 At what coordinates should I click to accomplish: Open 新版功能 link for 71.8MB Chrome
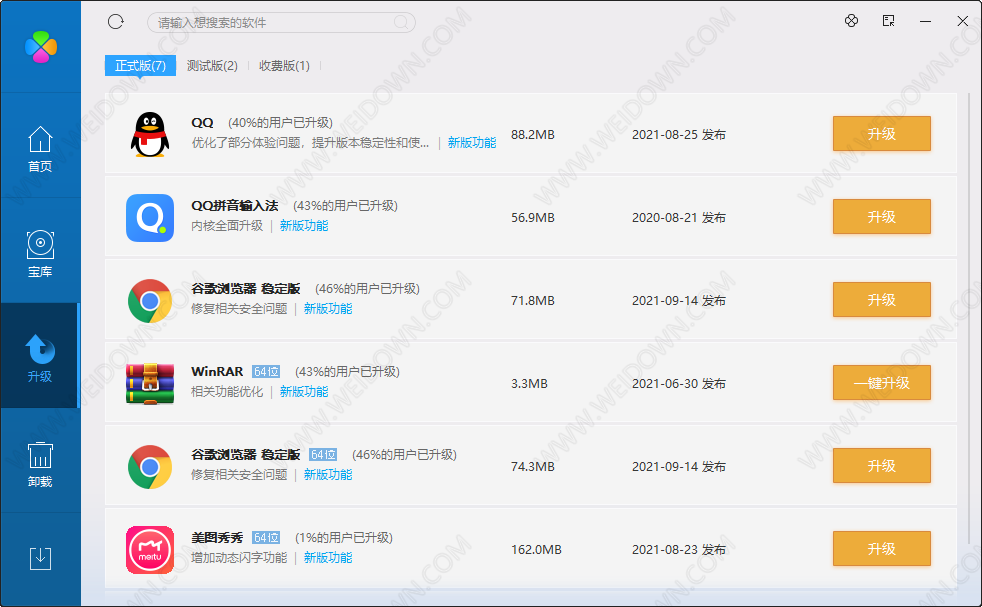point(328,308)
